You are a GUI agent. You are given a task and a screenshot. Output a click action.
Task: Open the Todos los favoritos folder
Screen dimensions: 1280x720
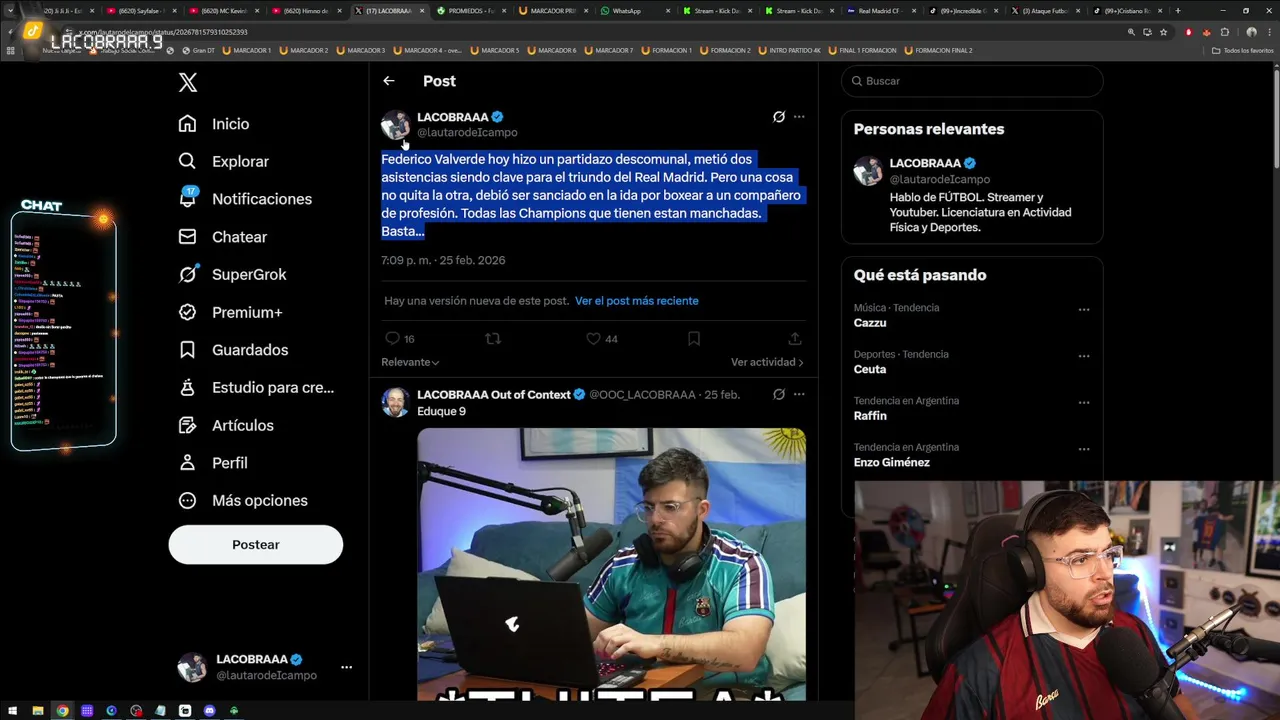(1242, 50)
